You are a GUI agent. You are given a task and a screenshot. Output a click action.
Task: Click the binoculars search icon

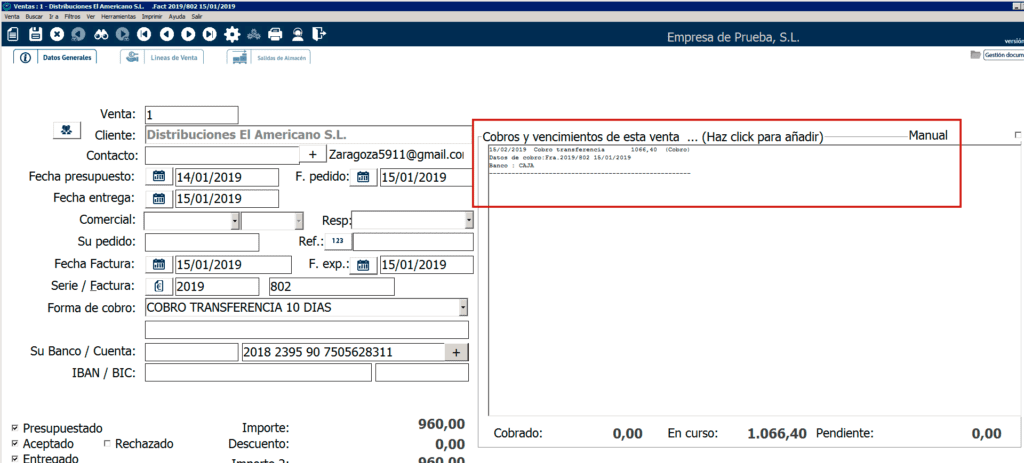coord(101,35)
